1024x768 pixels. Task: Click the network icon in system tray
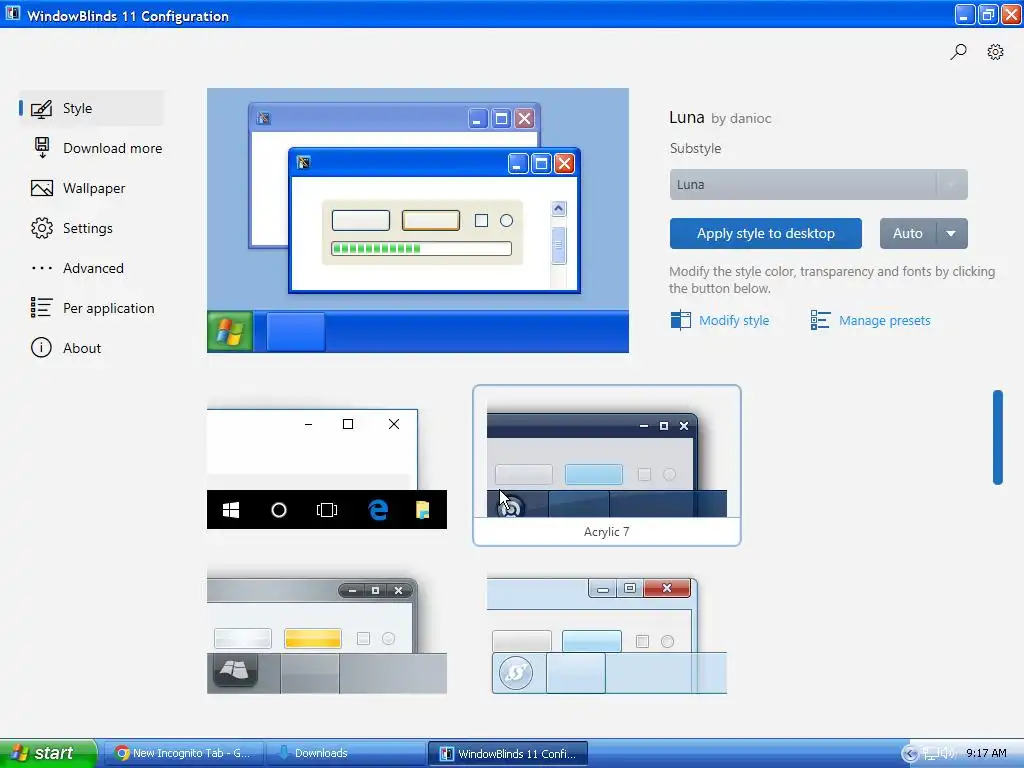point(929,754)
